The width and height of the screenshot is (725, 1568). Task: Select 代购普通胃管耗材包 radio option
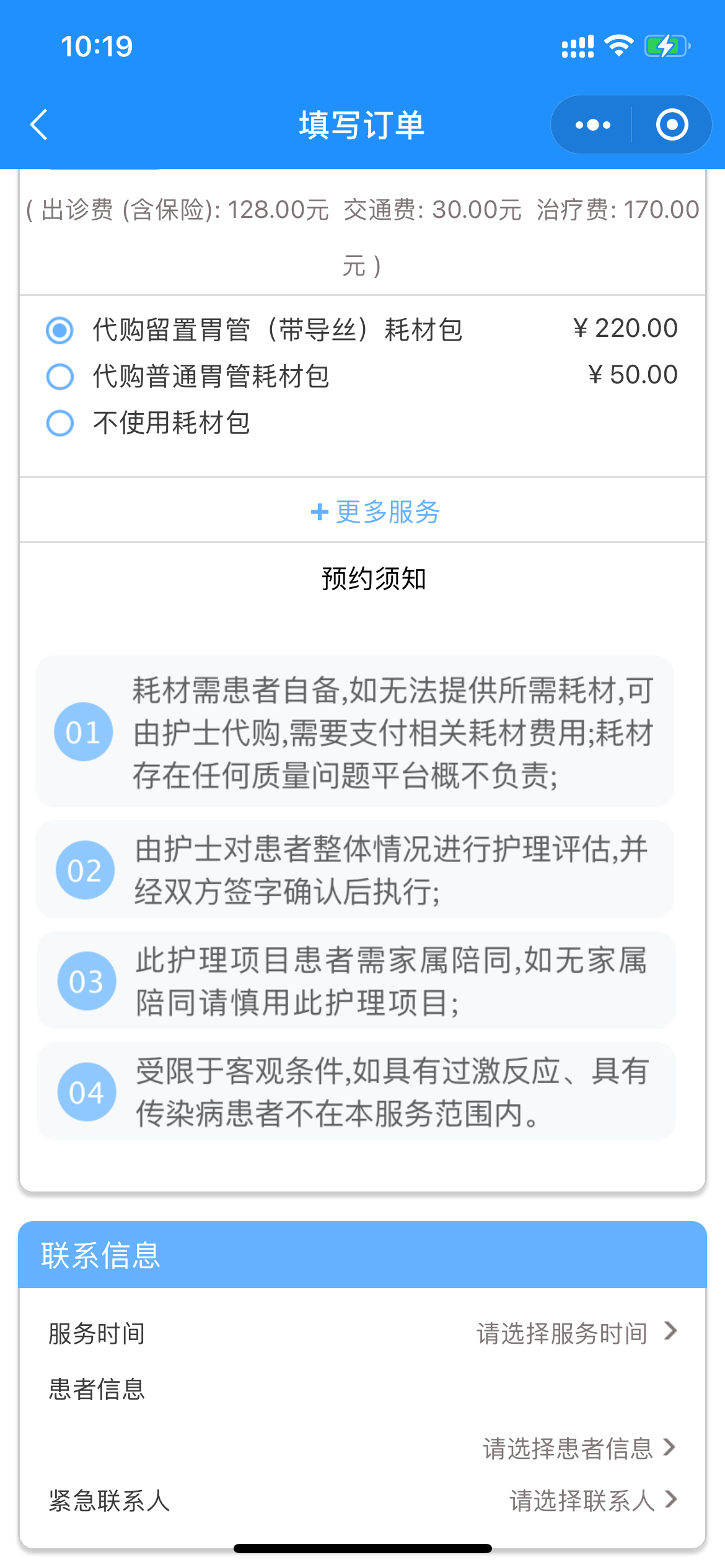(60, 377)
